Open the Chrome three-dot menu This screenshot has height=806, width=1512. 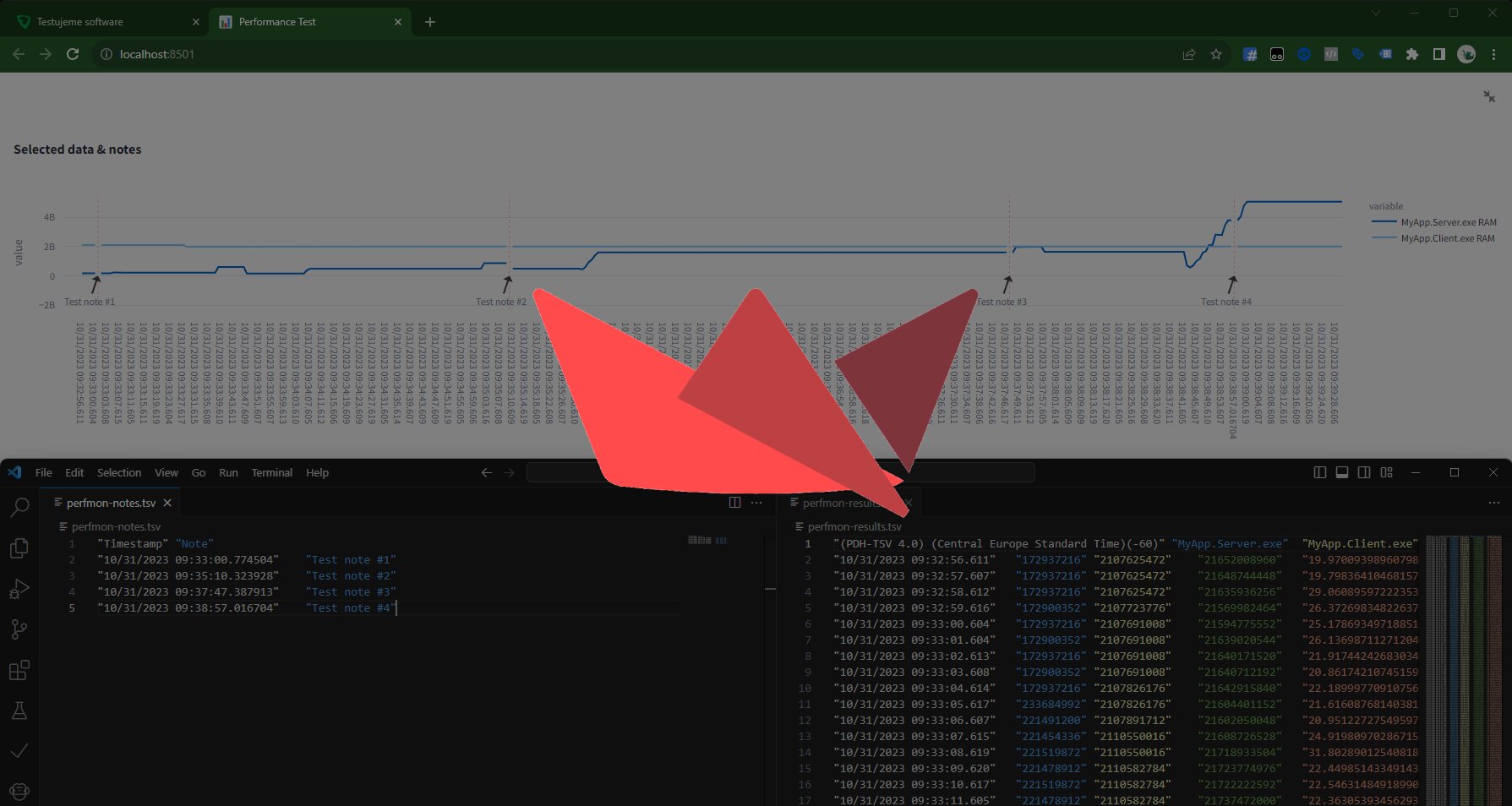[x=1493, y=54]
